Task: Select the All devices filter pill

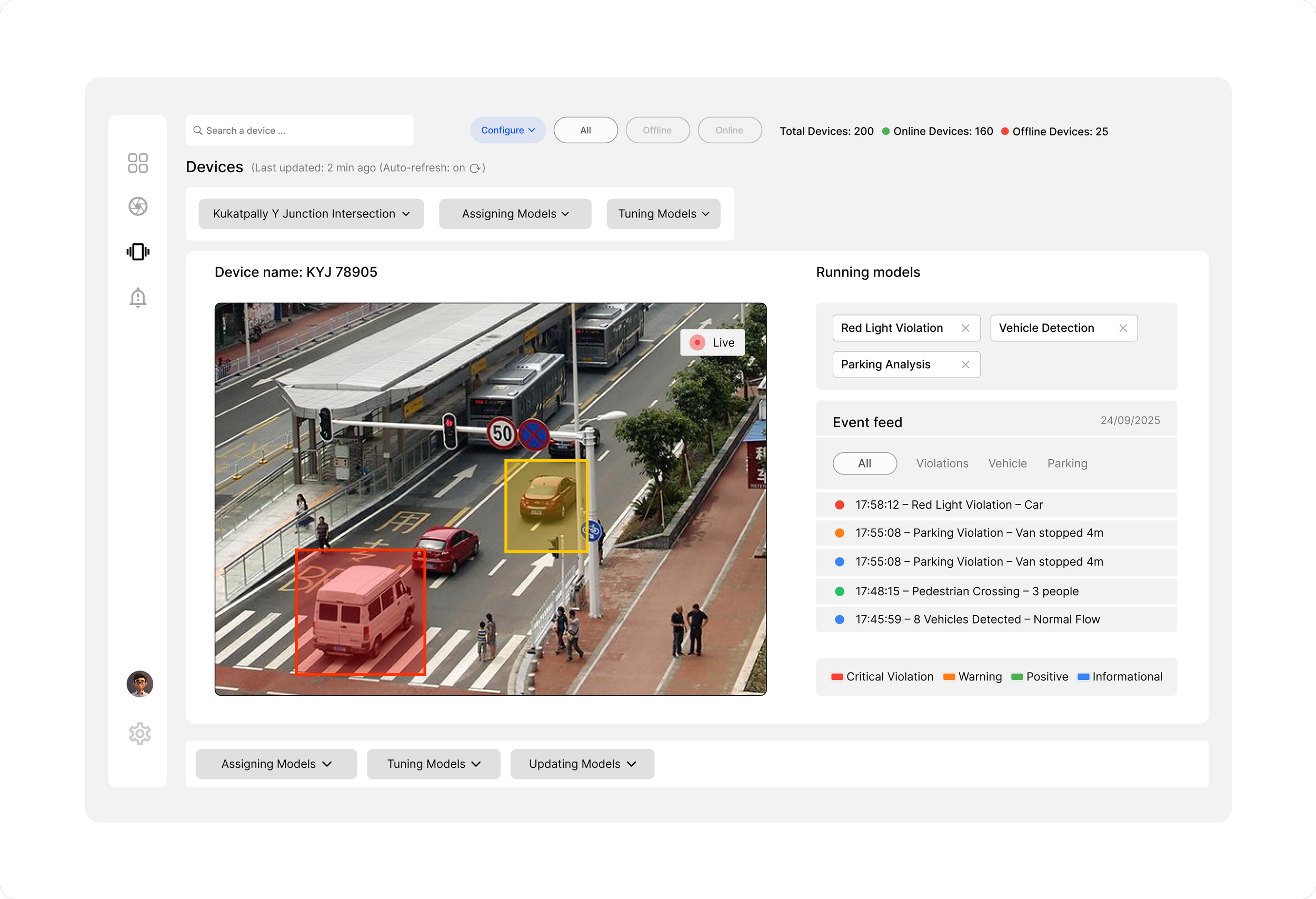Action: click(585, 130)
